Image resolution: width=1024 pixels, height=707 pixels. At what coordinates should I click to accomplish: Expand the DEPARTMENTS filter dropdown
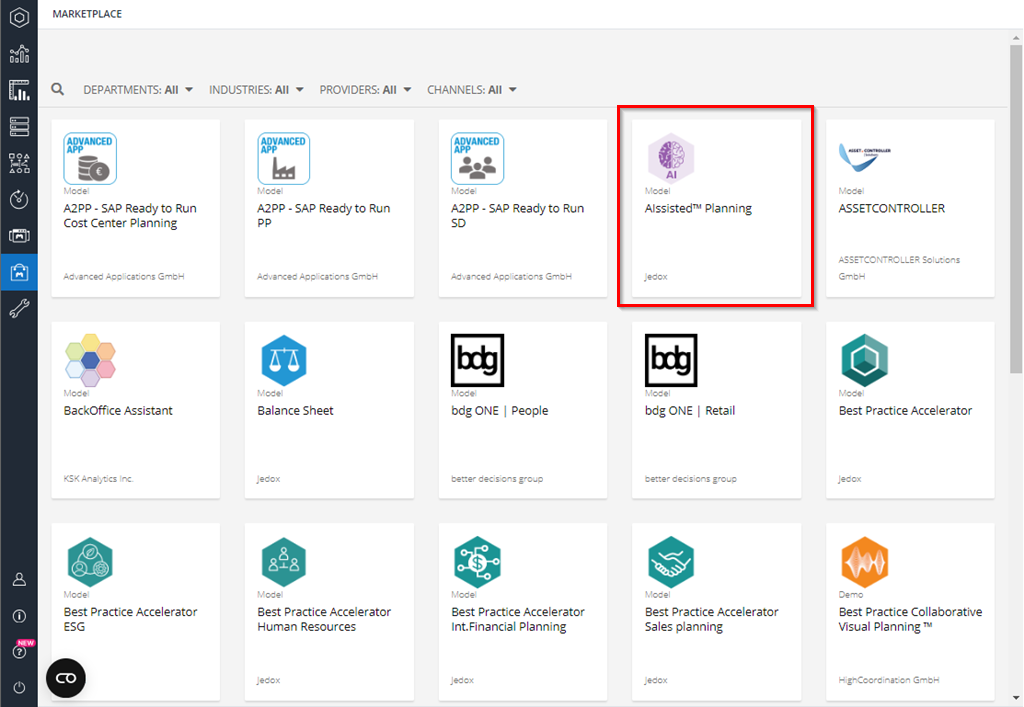(x=138, y=90)
